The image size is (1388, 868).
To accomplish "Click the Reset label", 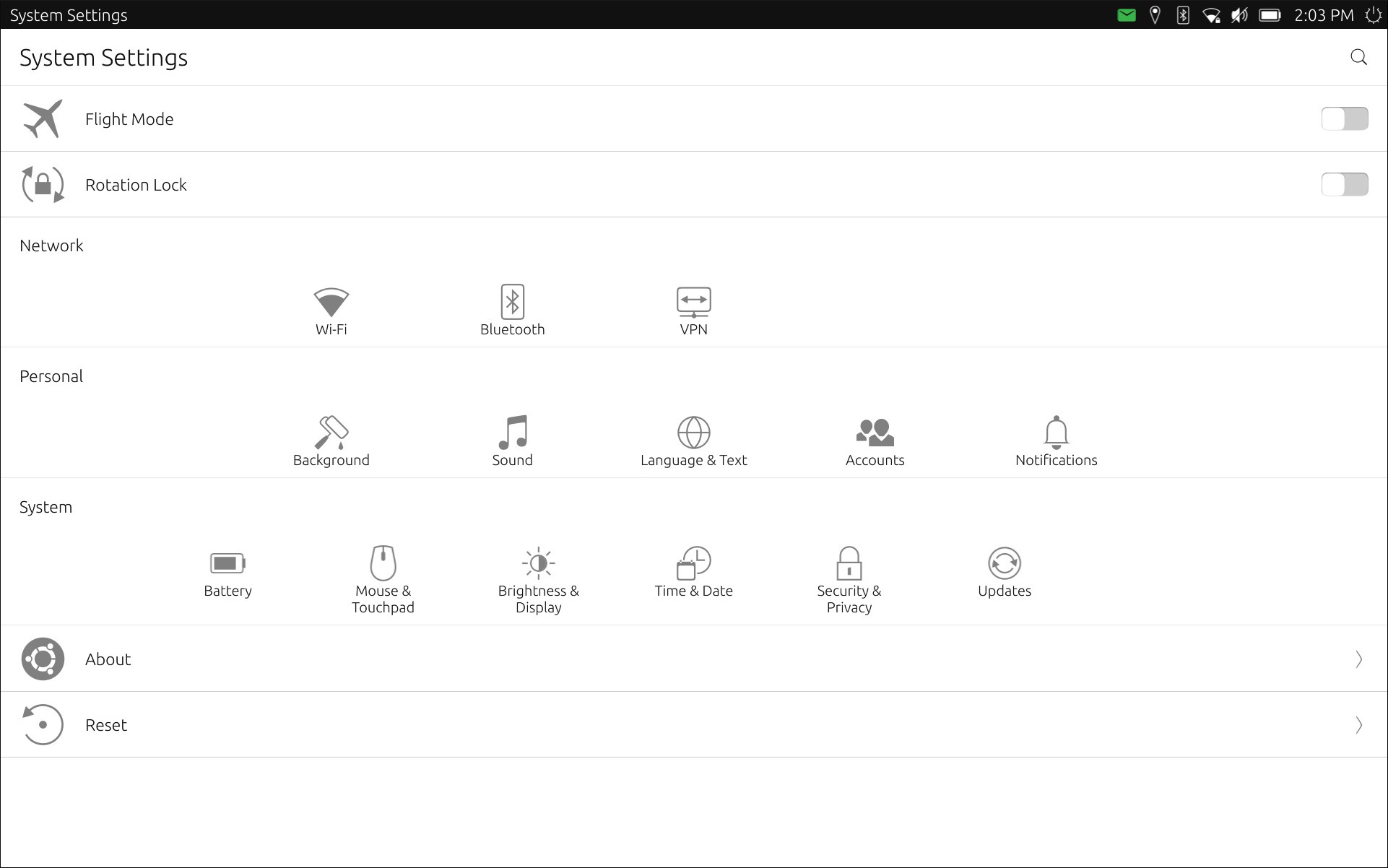I will coord(106,725).
